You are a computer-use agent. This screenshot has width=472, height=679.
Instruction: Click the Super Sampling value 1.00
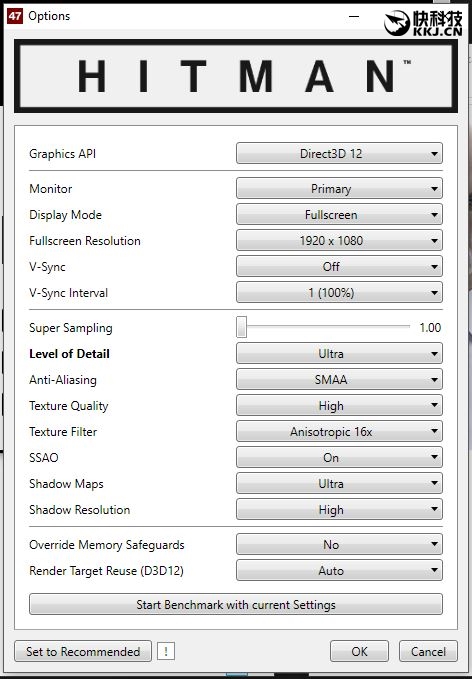tap(430, 327)
